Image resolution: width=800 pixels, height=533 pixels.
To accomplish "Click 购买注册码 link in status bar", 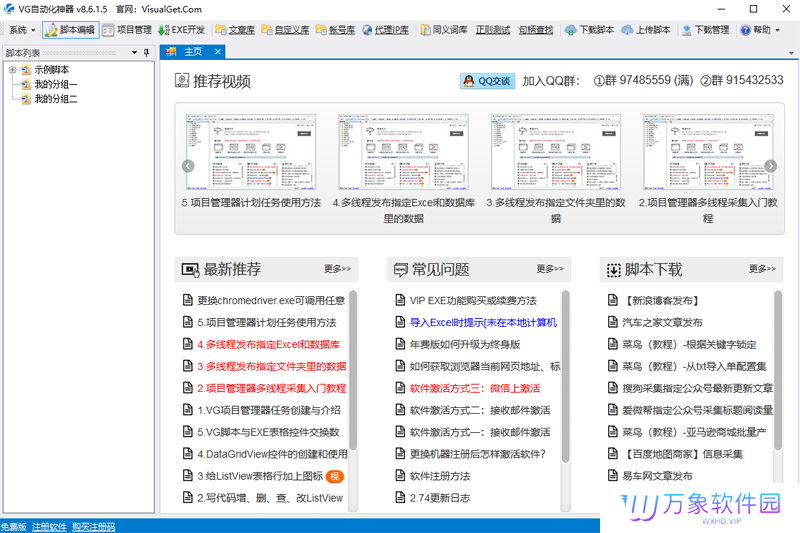I will pyautogui.click(x=93, y=527).
